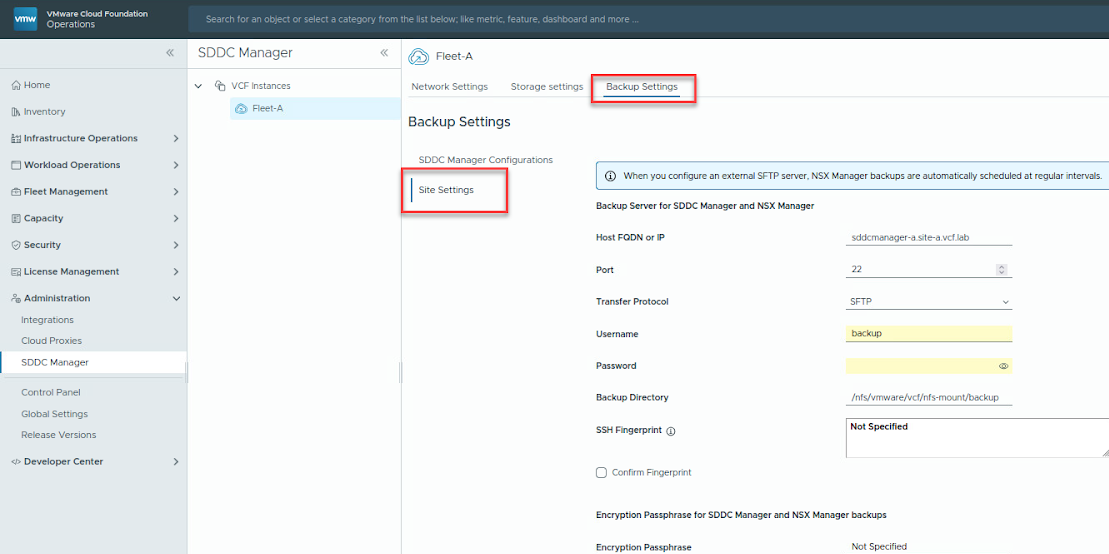This screenshot has width=1109, height=554.
Task: Click the SSH Fingerprint info icon
Action: (x=671, y=431)
